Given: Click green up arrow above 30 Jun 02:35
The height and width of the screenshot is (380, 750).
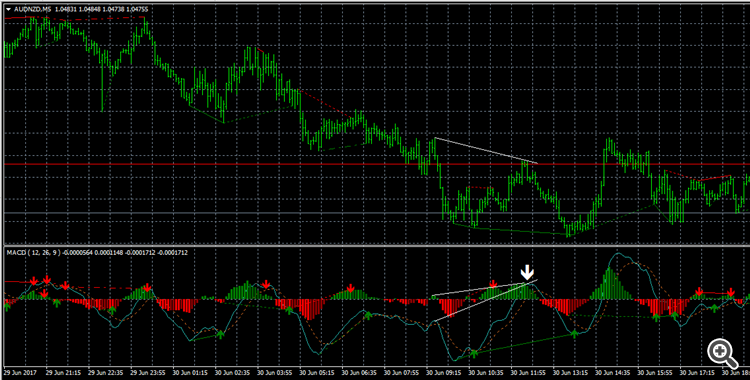Looking at the screenshot, I should click(x=221, y=334).
